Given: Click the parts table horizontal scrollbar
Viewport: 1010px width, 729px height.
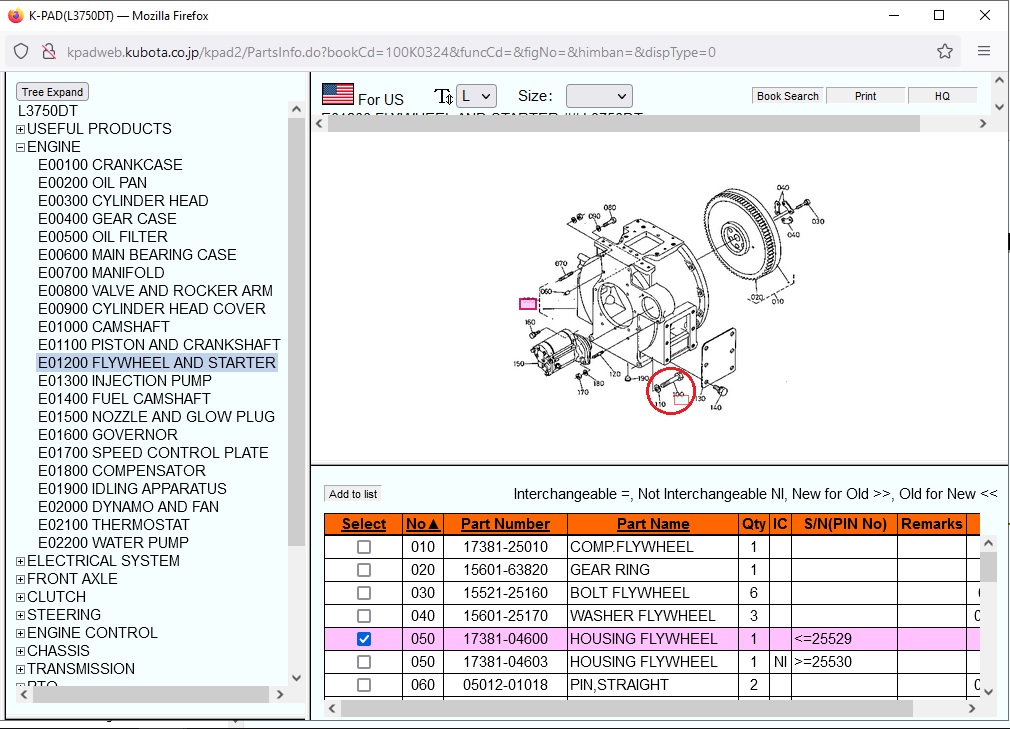Looking at the screenshot, I should point(626,708).
